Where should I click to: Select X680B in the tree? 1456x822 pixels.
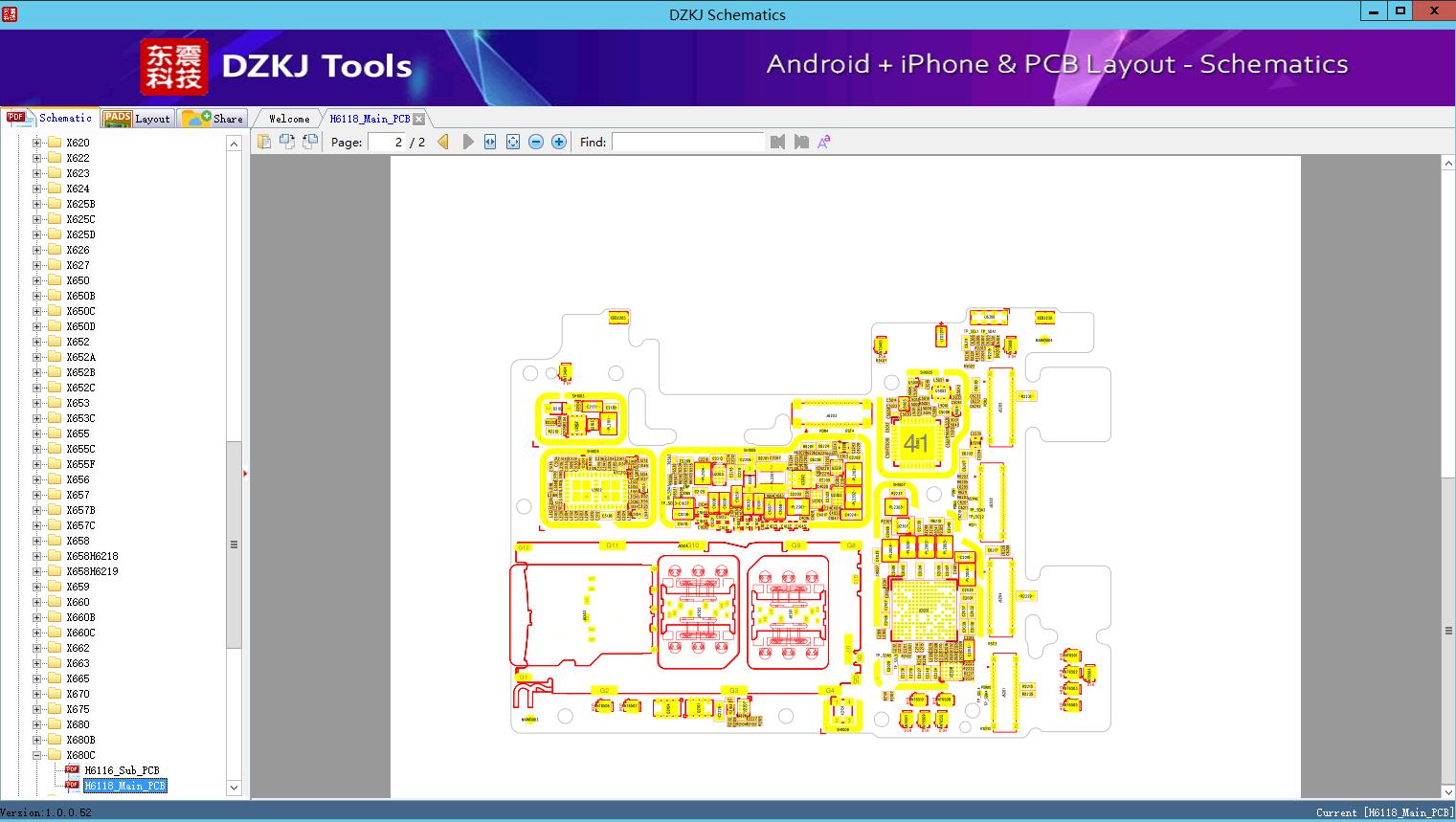click(80, 740)
